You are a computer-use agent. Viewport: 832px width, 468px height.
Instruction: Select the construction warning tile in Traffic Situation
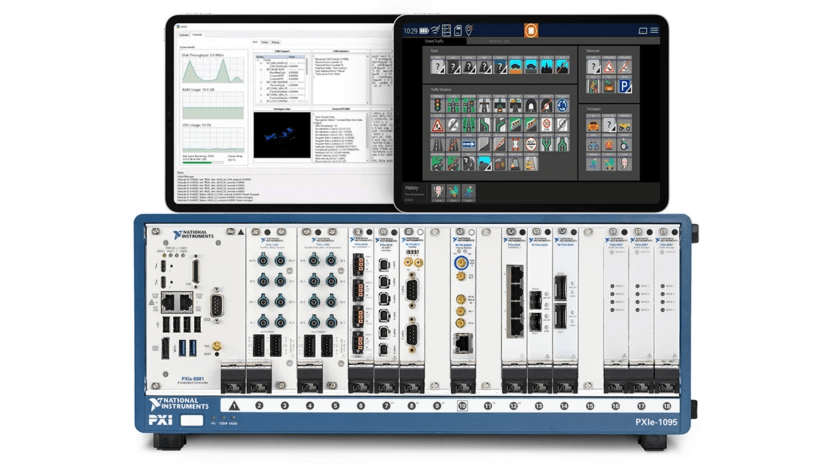click(x=437, y=125)
